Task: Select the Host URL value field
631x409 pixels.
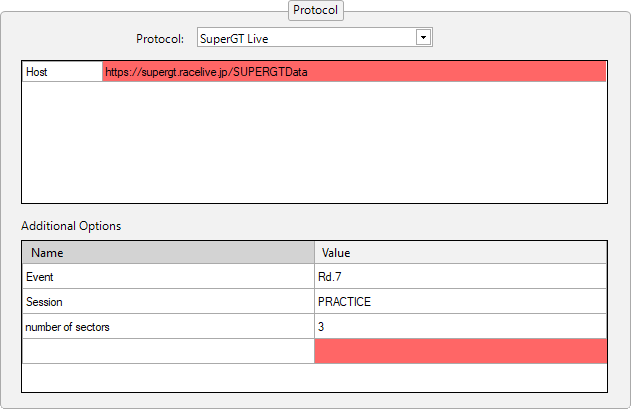Action: tap(206, 72)
